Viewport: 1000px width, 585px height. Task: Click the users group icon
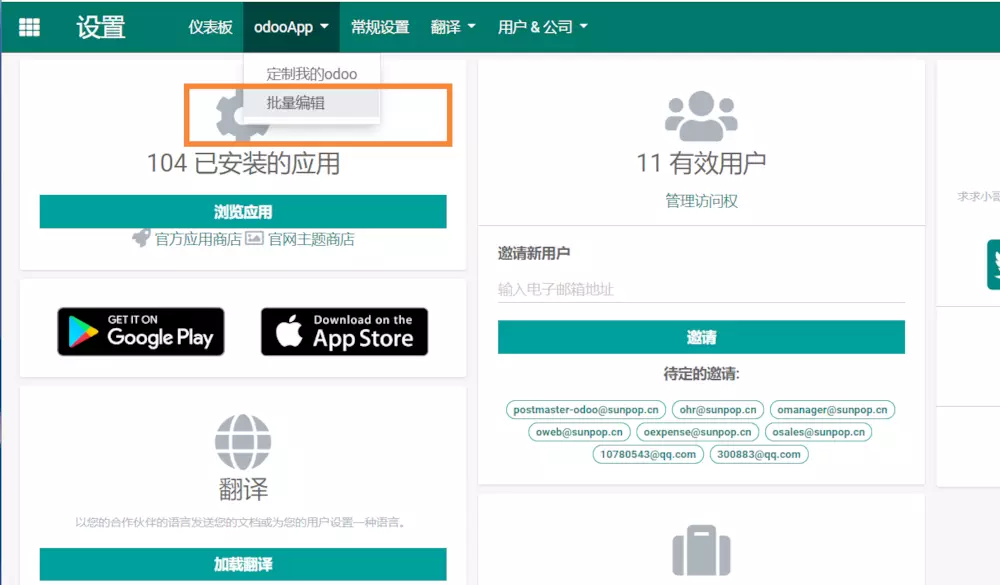[x=701, y=116]
